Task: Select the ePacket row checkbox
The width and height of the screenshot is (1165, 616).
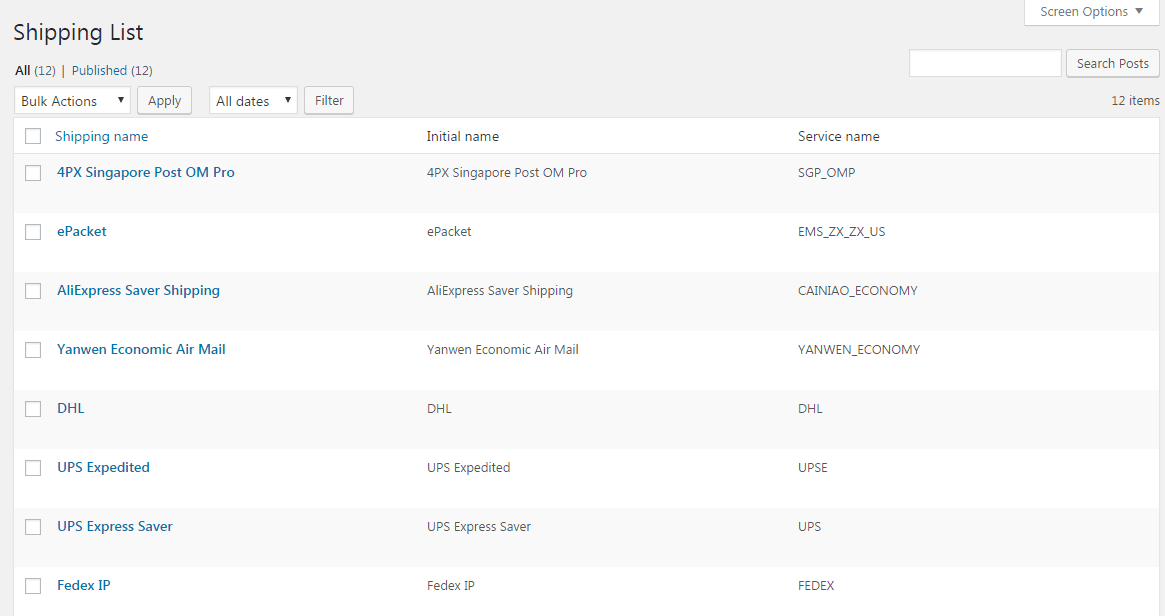Action: point(33,232)
